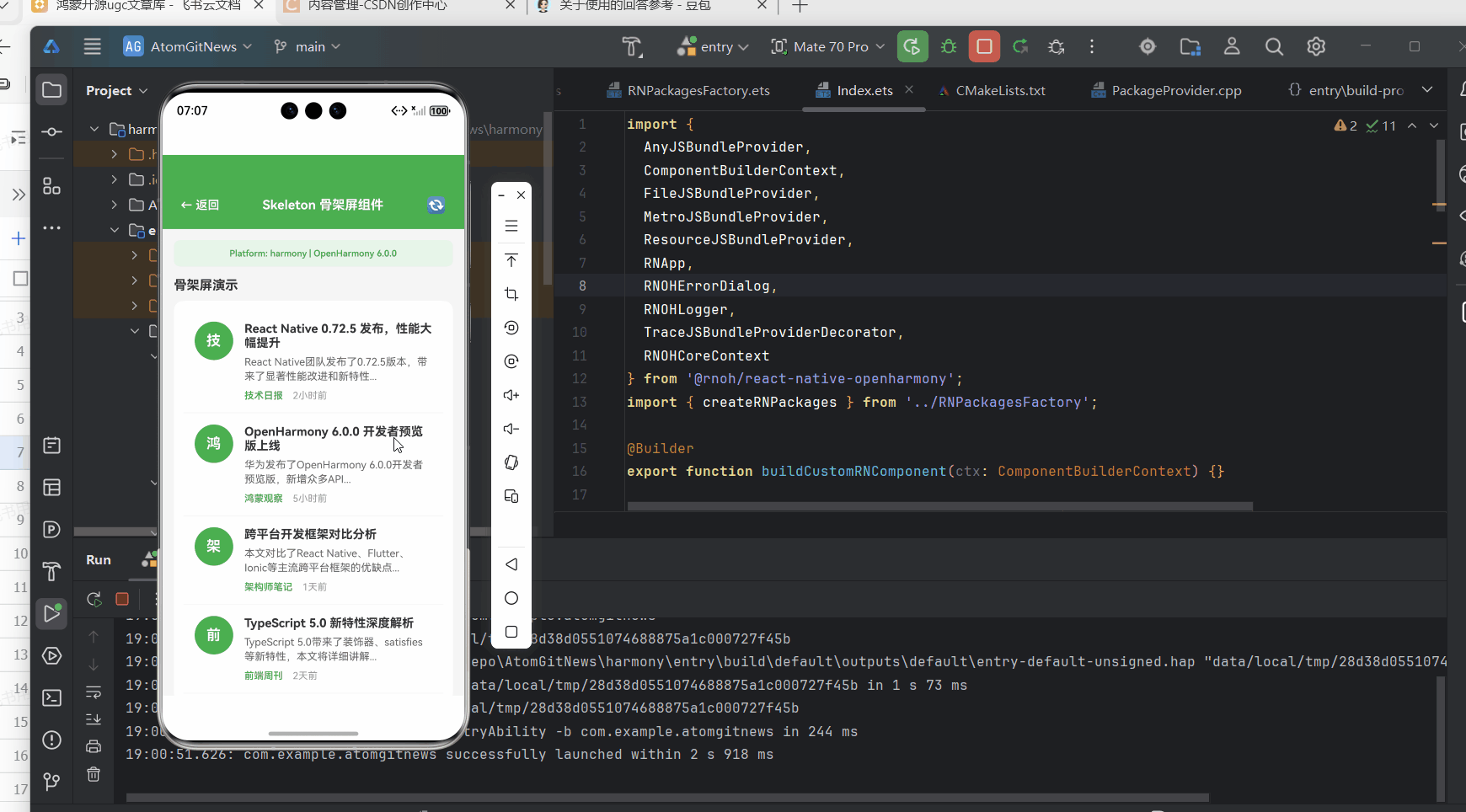The height and width of the screenshot is (812, 1466).
Task: Take emulator screenshot with crop icon
Action: 511,294
